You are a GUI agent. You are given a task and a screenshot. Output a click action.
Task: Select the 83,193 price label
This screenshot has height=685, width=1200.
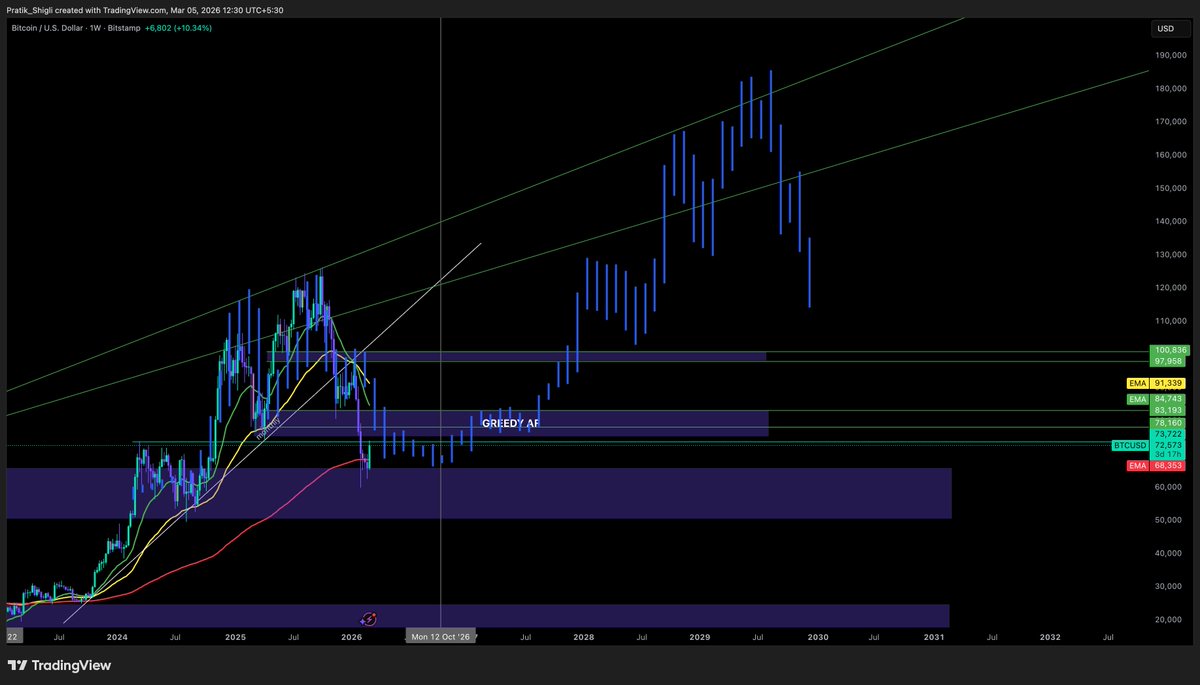coord(1170,410)
